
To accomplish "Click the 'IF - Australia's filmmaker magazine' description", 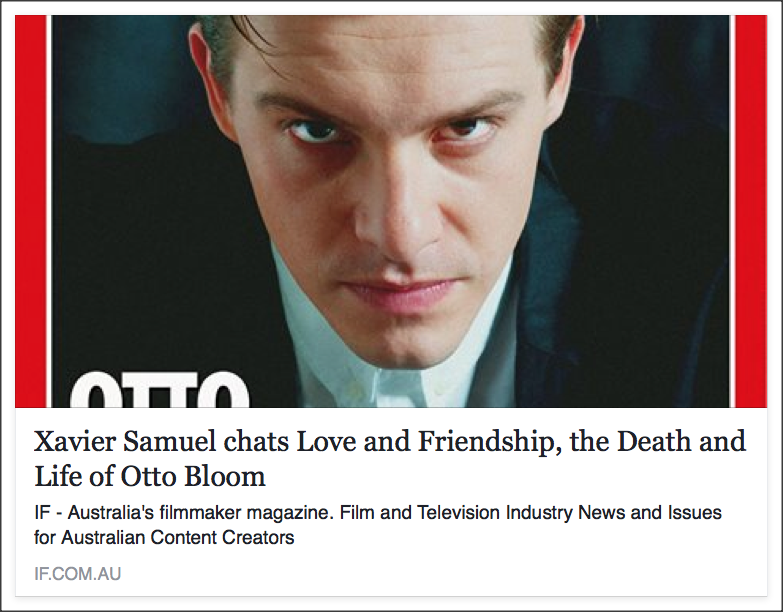I will point(183,513).
